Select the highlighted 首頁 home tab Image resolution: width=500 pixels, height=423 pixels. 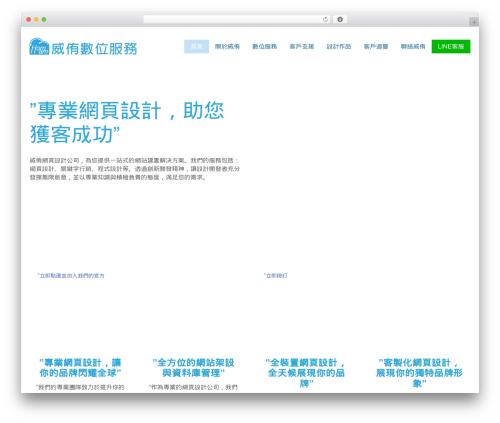(x=196, y=46)
